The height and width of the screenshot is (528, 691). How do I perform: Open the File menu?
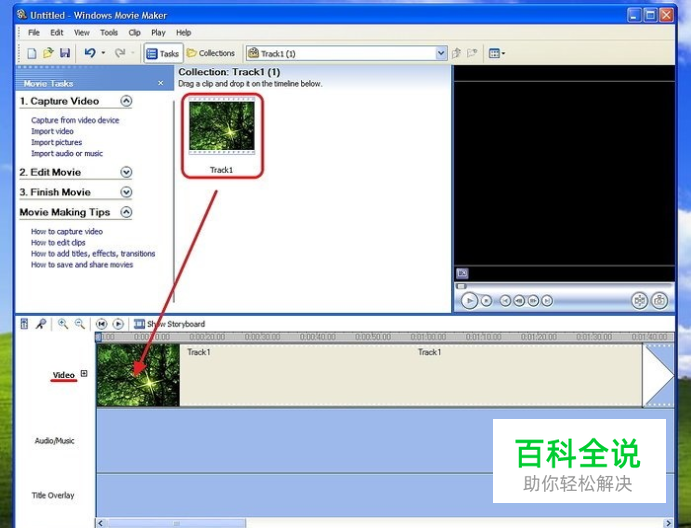pos(33,33)
